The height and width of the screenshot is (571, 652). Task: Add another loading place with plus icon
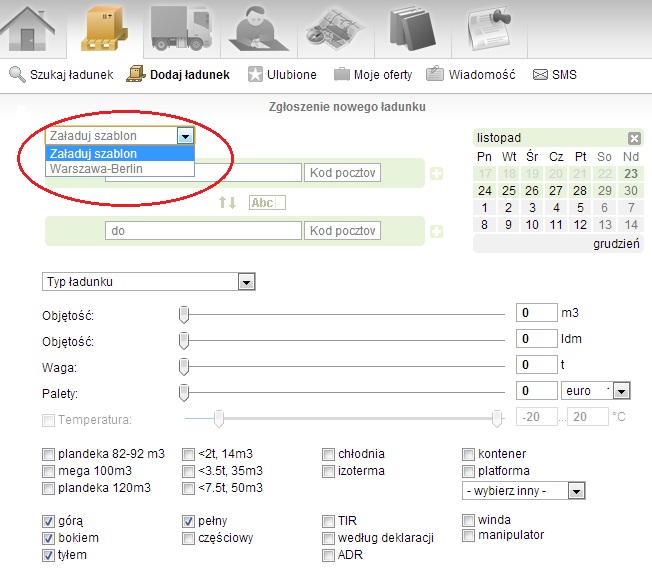pos(437,173)
